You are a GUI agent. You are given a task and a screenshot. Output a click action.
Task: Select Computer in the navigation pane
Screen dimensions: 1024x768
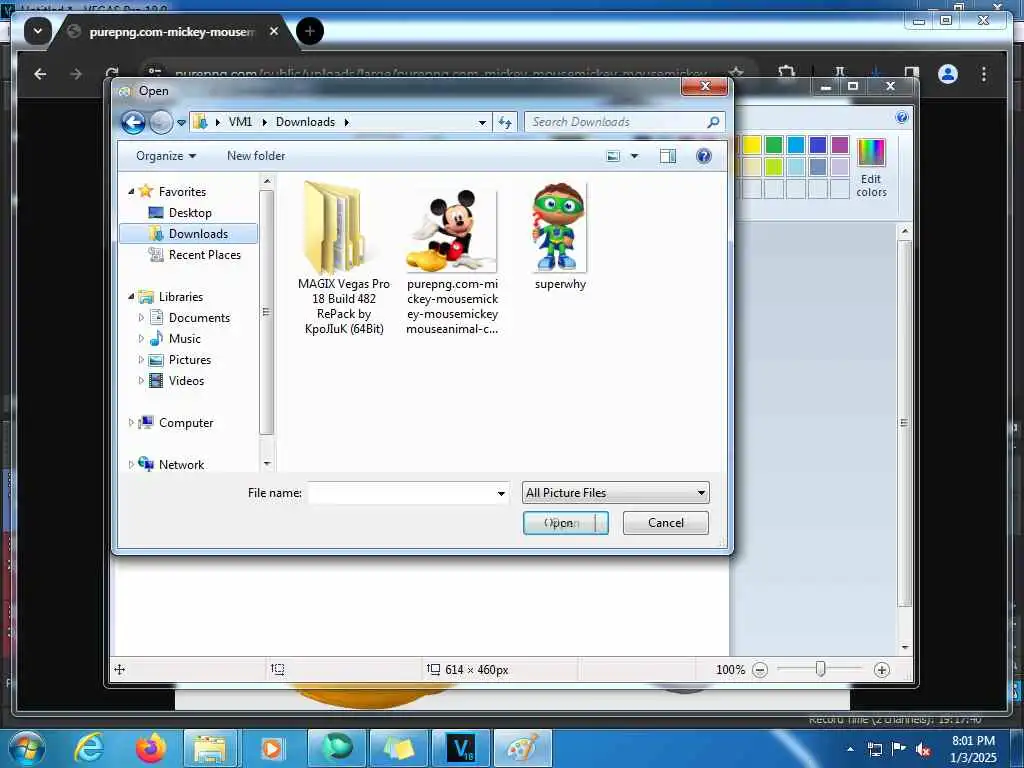(185, 423)
